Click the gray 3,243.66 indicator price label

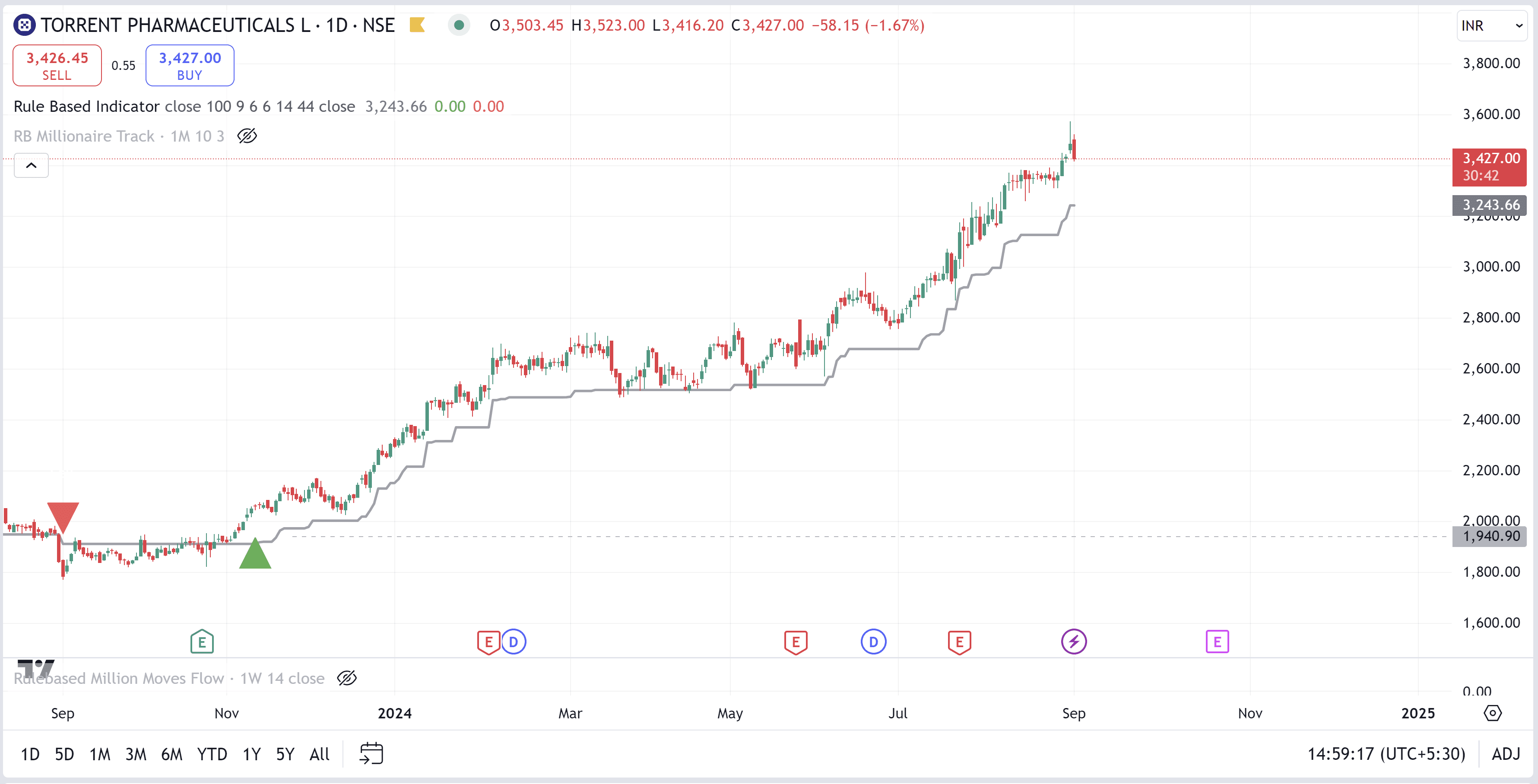click(1490, 205)
